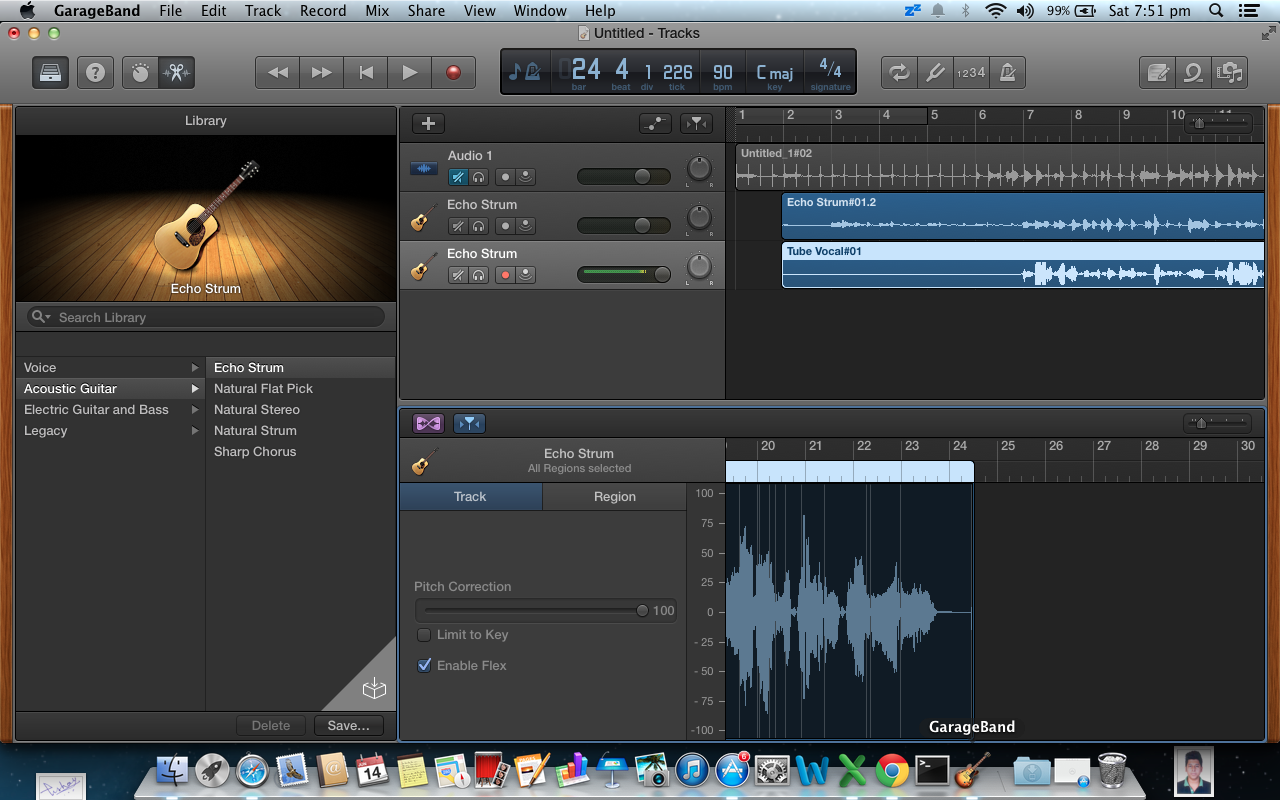This screenshot has height=800, width=1280.
Task: Select the Sharp Chorus patch
Action: coord(300,452)
